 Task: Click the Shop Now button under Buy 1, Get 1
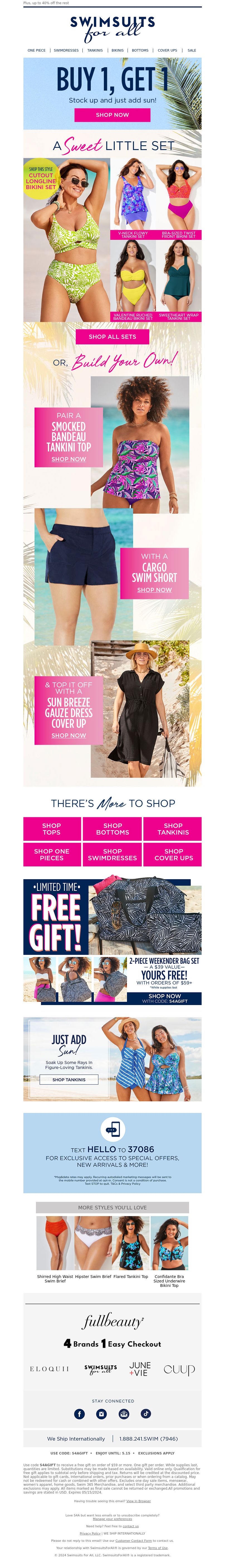[x=113, y=114]
